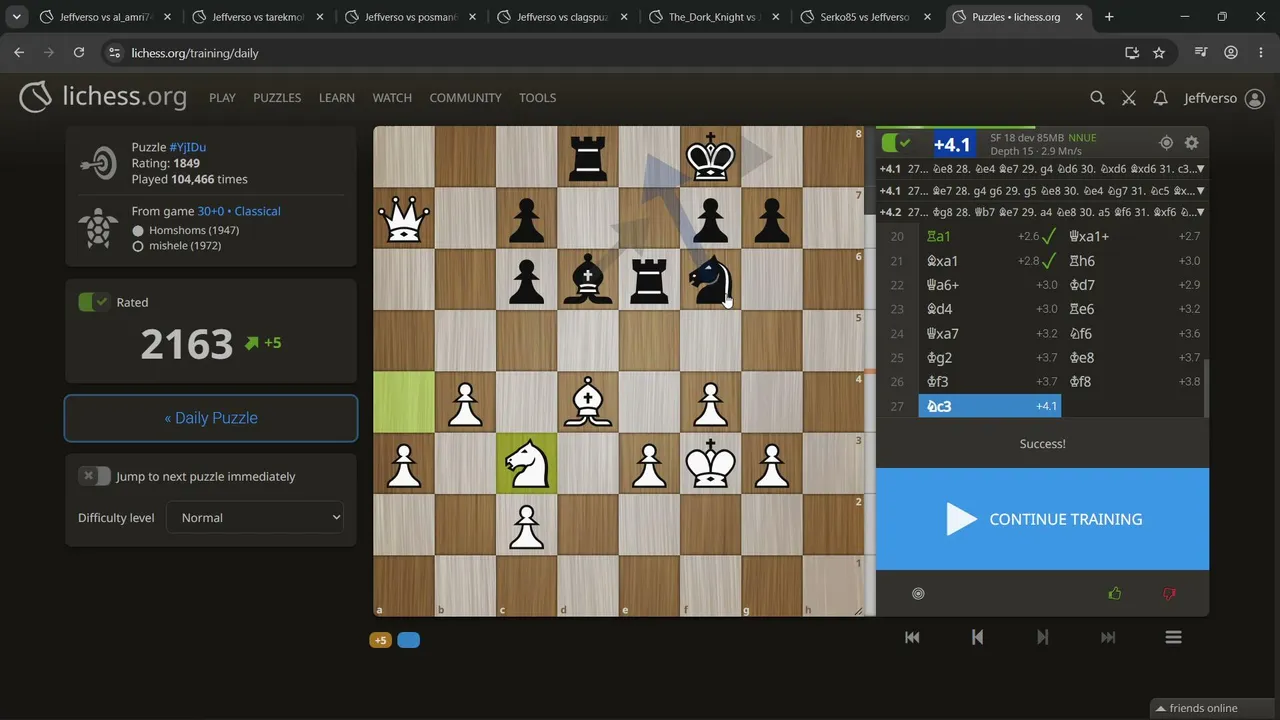The image size is (1280, 720).
Task: Open the Difficulty level dropdown
Action: [255, 517]
